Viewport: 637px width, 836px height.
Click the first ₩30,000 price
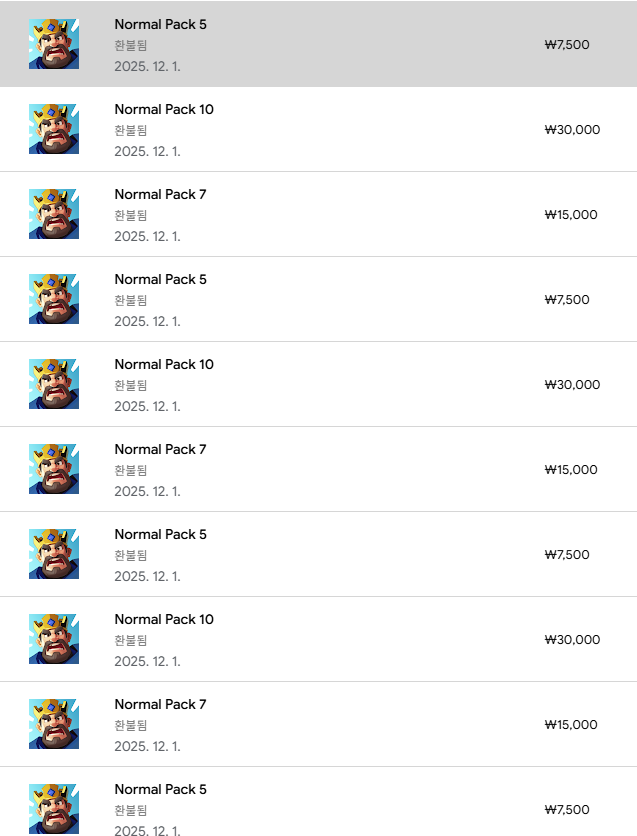point(572,130)
